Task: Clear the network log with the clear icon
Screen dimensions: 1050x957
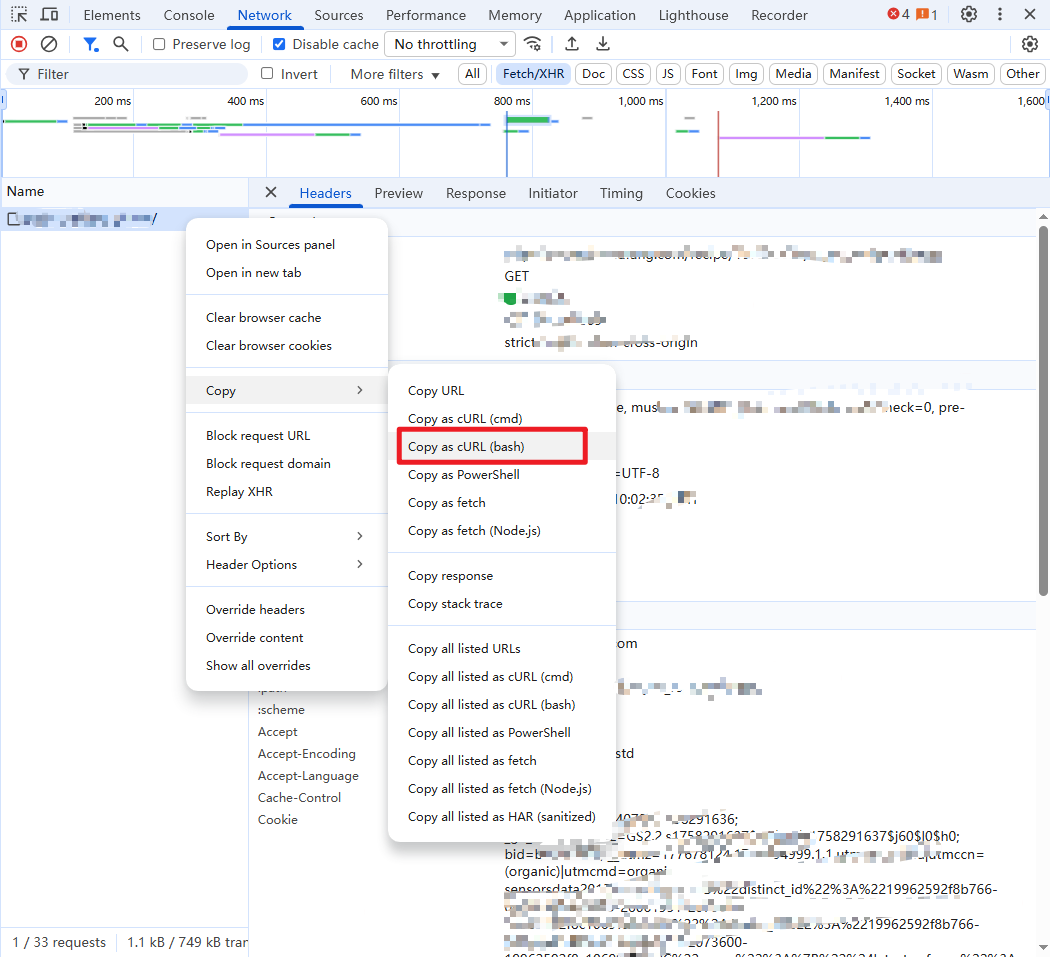Action: click(x=48, y=44)
